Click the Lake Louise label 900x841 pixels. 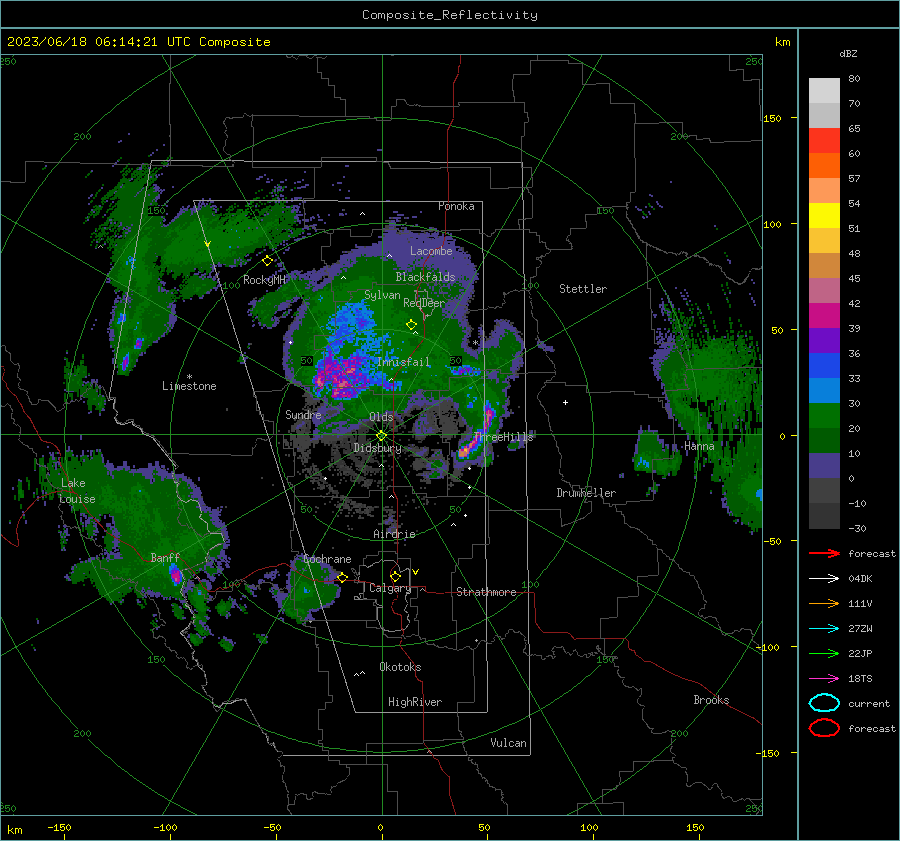[x=77, y=491]
